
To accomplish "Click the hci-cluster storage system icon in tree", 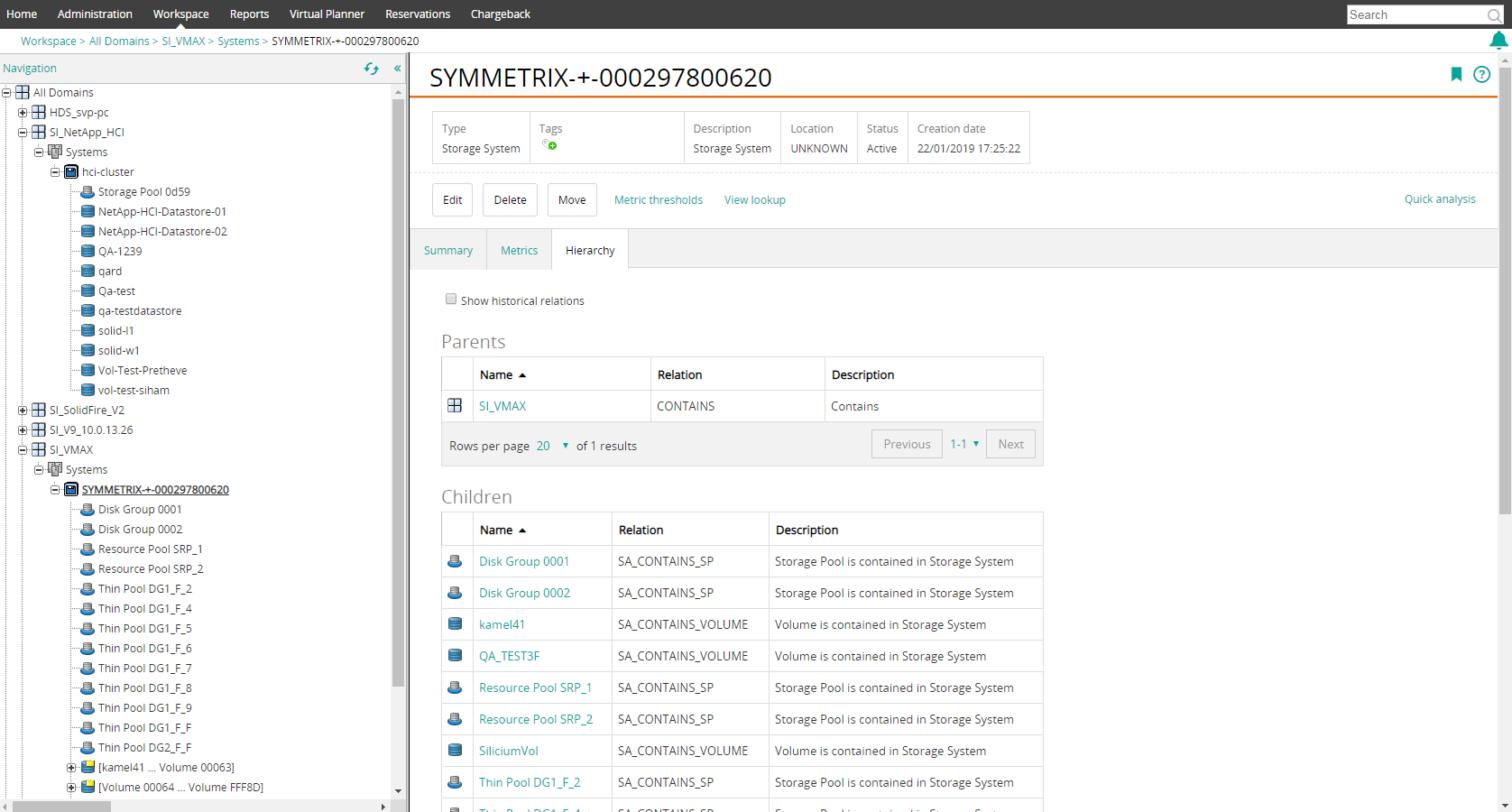I will click(71, 171).
